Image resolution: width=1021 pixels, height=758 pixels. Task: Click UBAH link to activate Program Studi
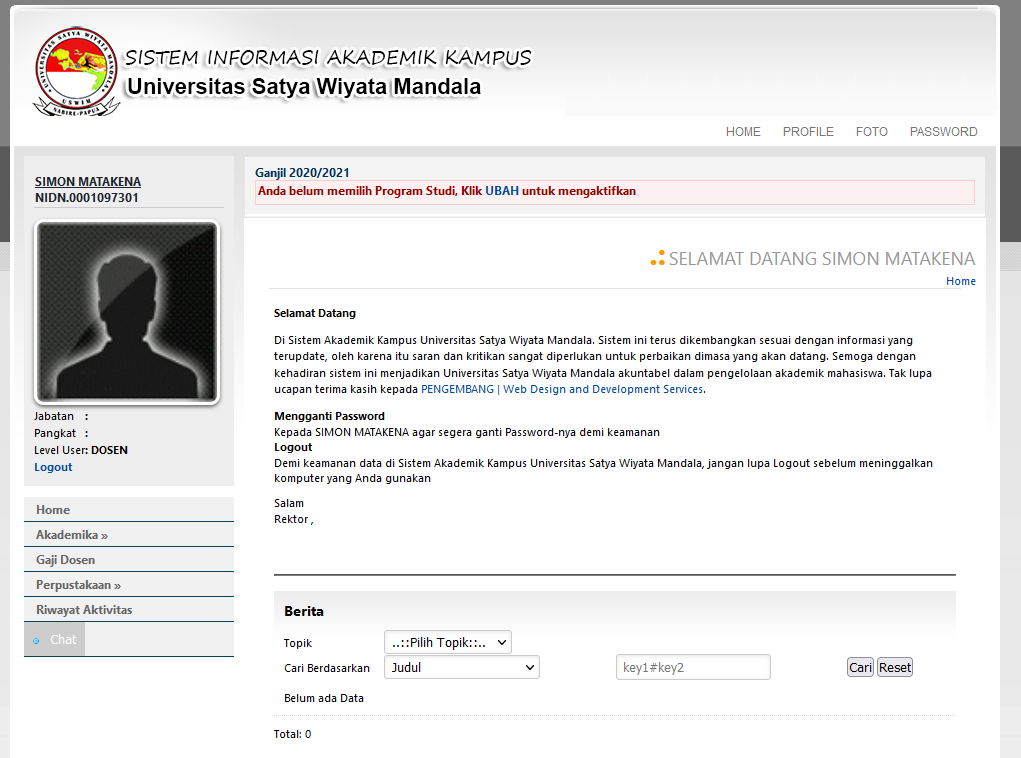tap(502, 191)
